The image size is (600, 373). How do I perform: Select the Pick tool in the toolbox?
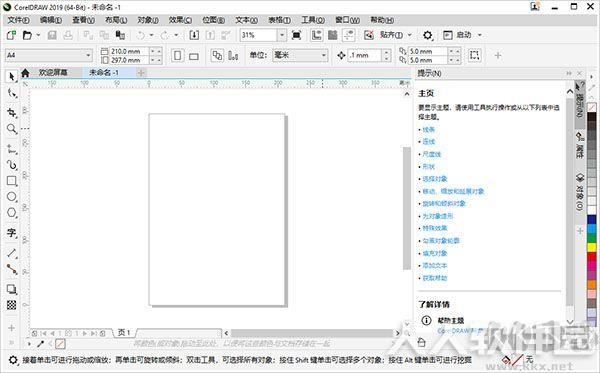pos(11,77)
